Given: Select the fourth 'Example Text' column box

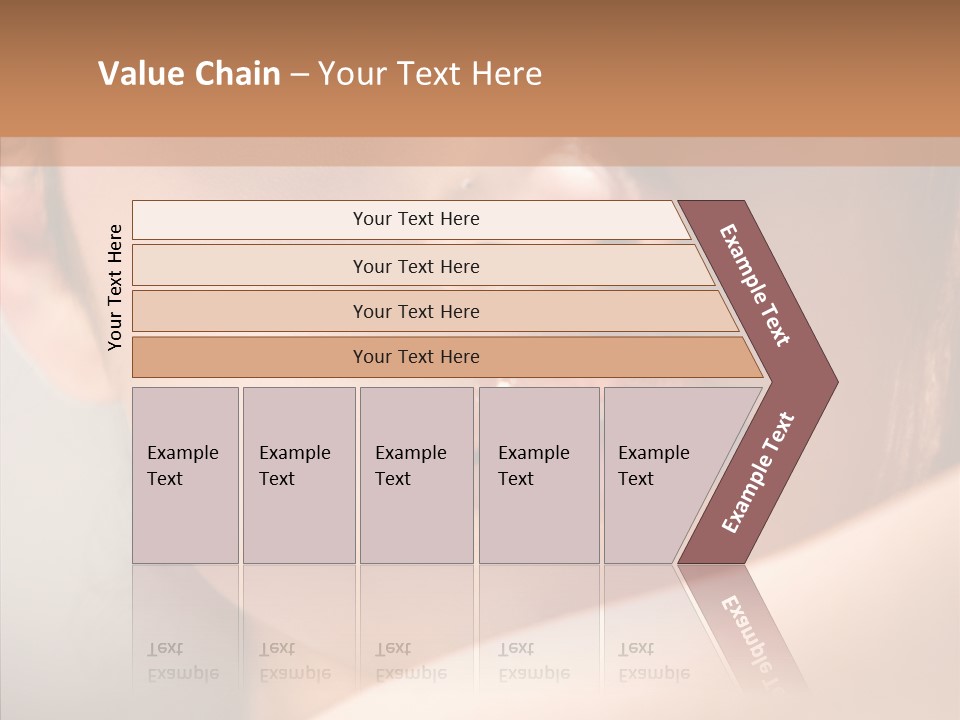Looking at the screenshot, I should pos(539,475).
